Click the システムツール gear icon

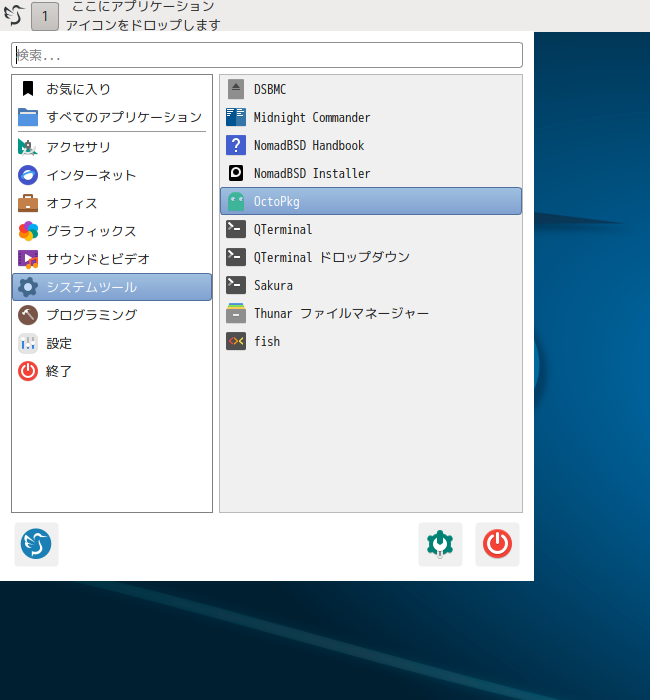[x=28, y=287]
